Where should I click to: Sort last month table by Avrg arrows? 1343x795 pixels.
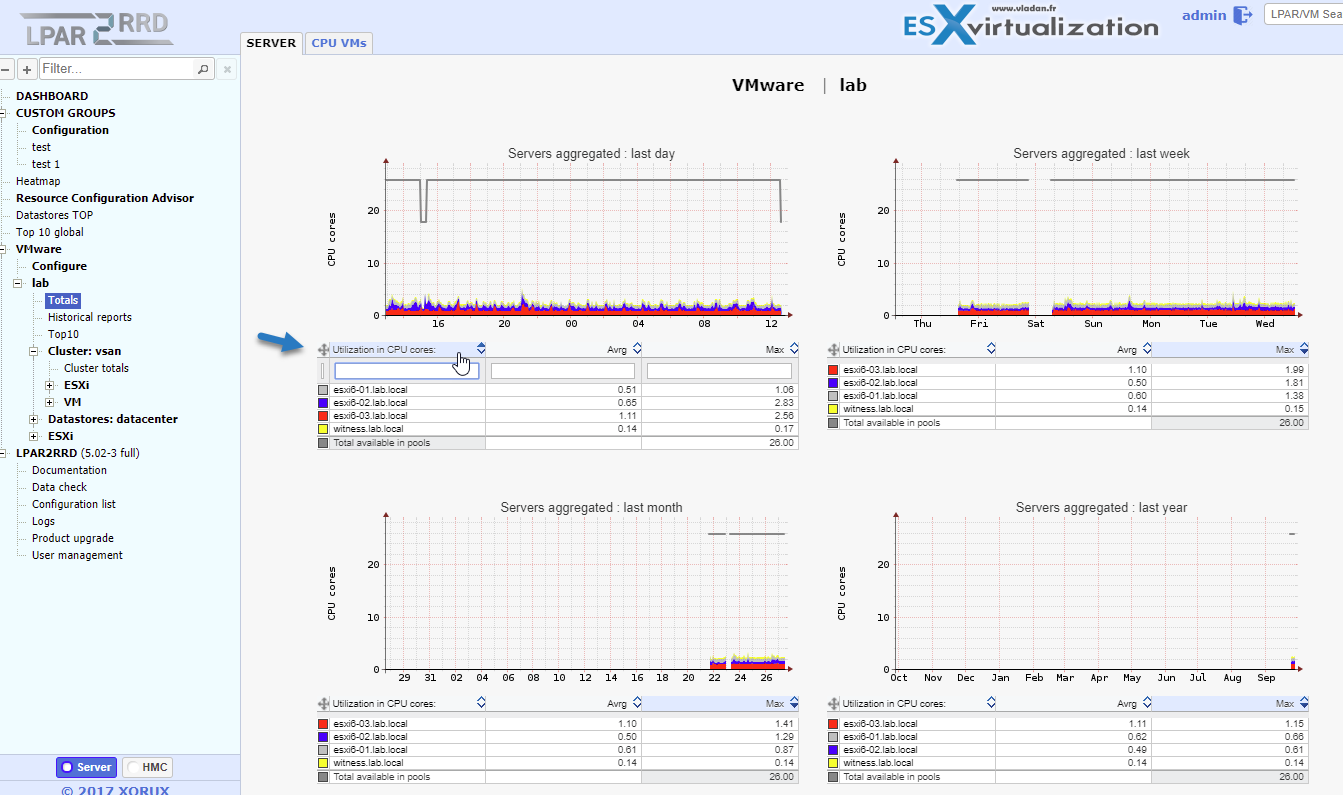[x=637, y=703]
